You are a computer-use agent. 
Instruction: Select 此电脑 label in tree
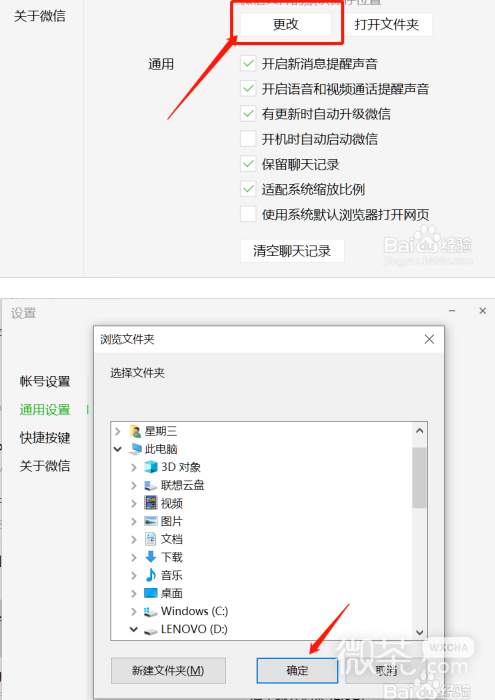pyautogui.click(x=161, y=449)
